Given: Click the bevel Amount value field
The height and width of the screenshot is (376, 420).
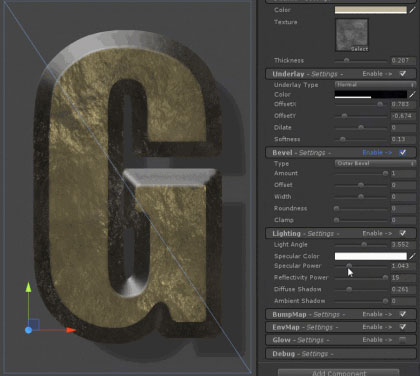Looking at the screenshot, I should pyautogui.click(x=403, y=173).
